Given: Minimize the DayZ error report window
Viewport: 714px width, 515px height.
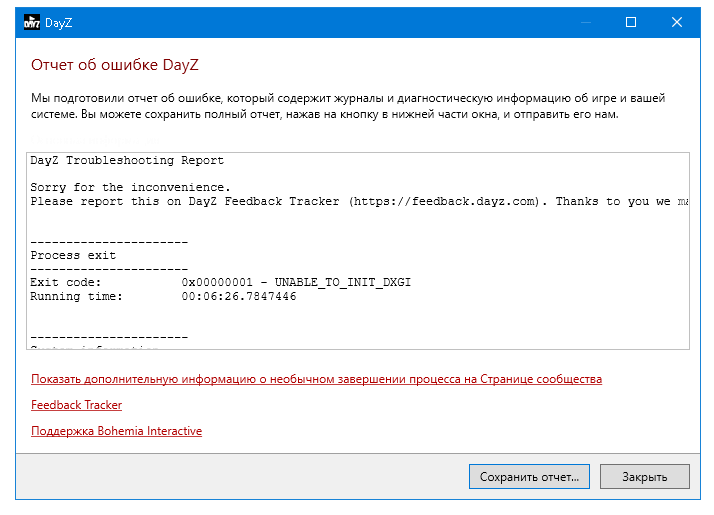Looking at the screenshot, I should point(586,22).
